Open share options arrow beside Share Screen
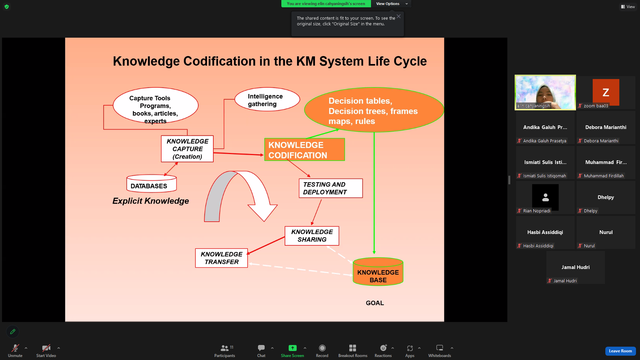This screenshot has height=360, width=640. tap(305, 348)
